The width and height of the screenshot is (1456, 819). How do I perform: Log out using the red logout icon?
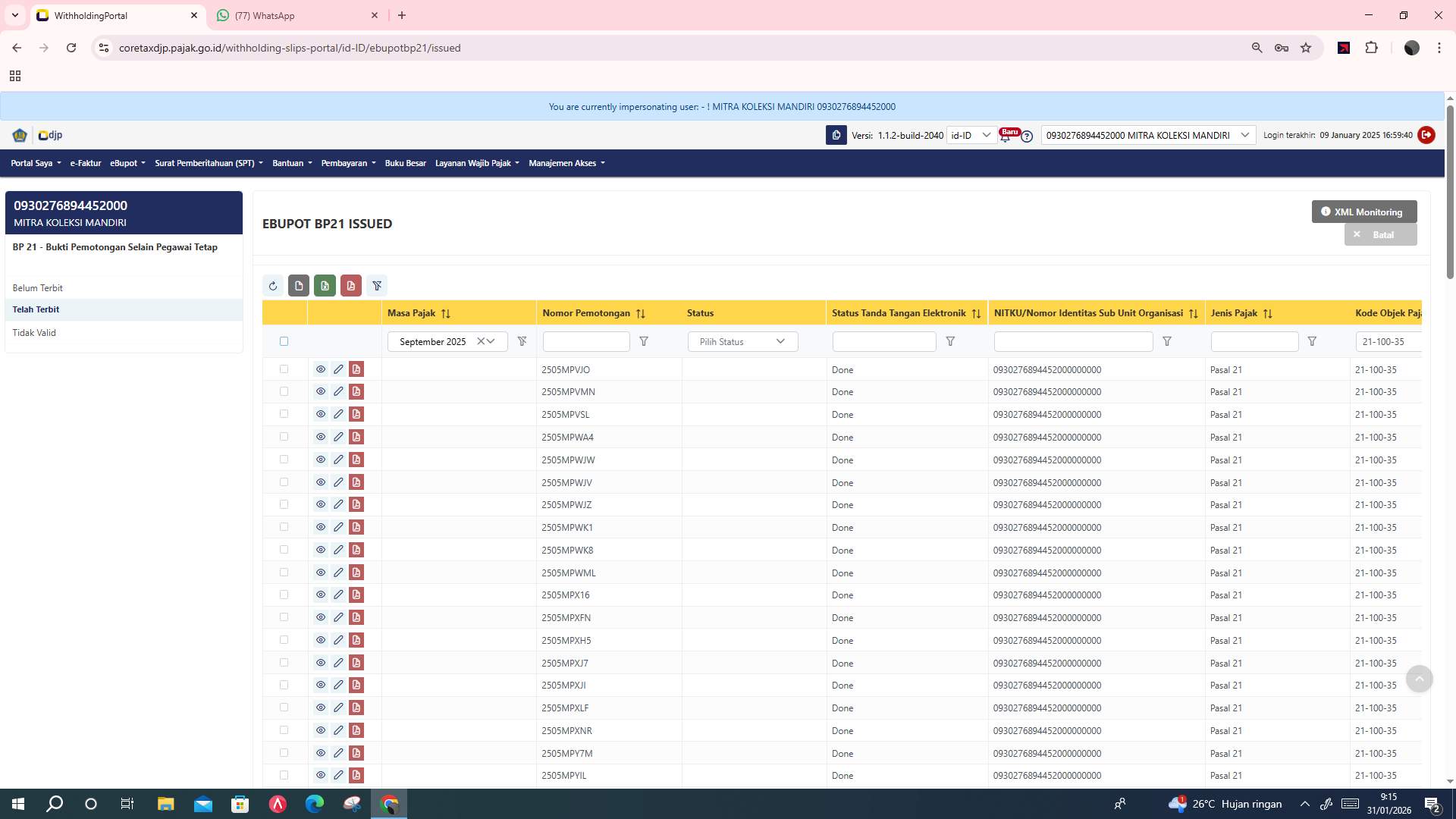(x=1426, y=135)
